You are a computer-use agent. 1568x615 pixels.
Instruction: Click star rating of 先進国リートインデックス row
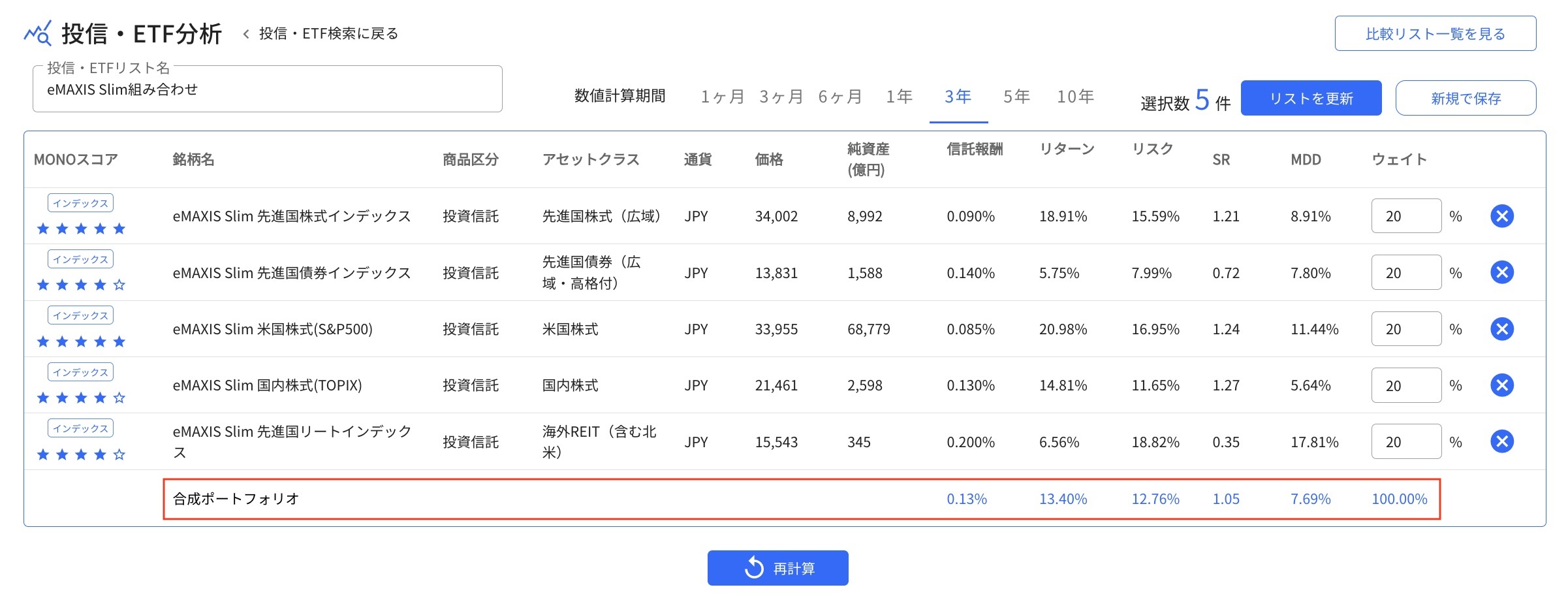tap(81, 454)
